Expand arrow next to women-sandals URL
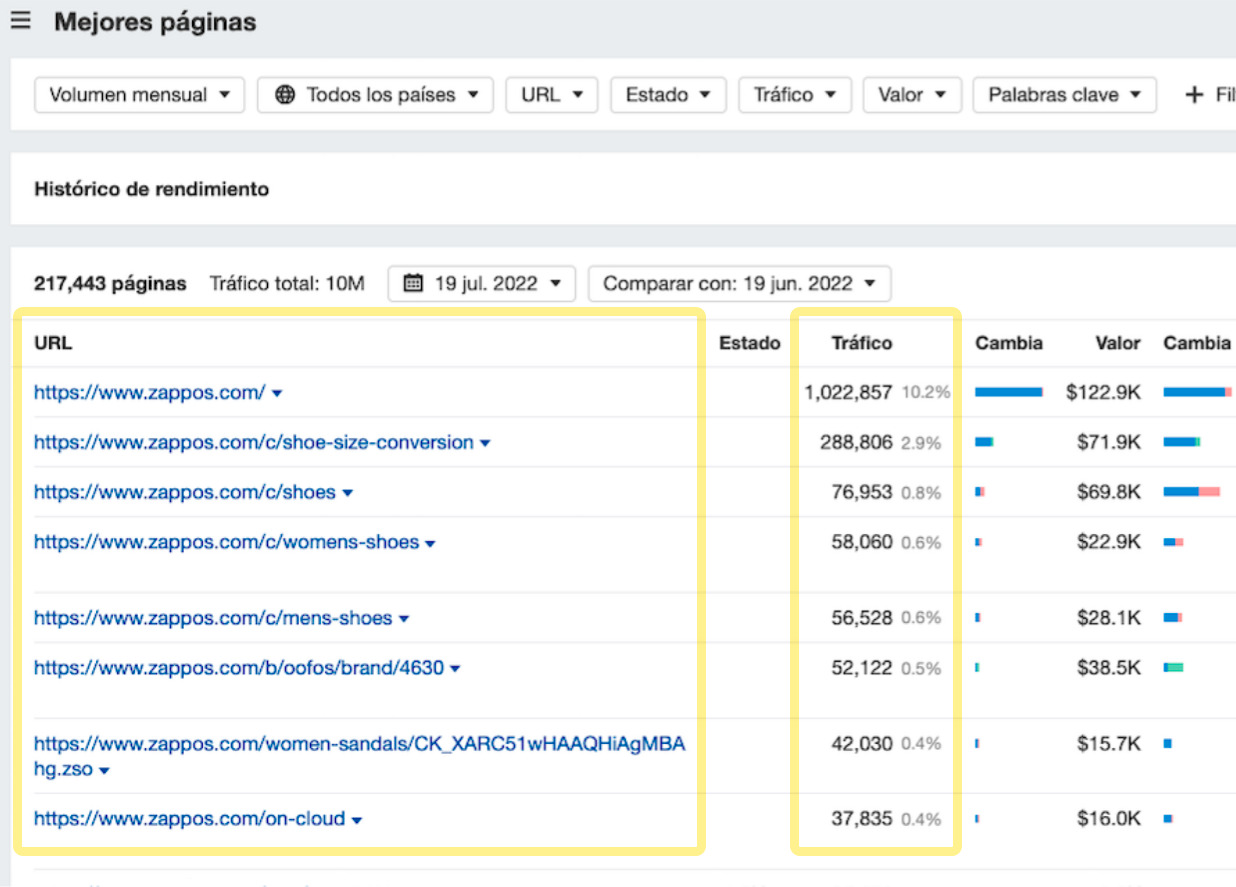 tap(104, 771)
